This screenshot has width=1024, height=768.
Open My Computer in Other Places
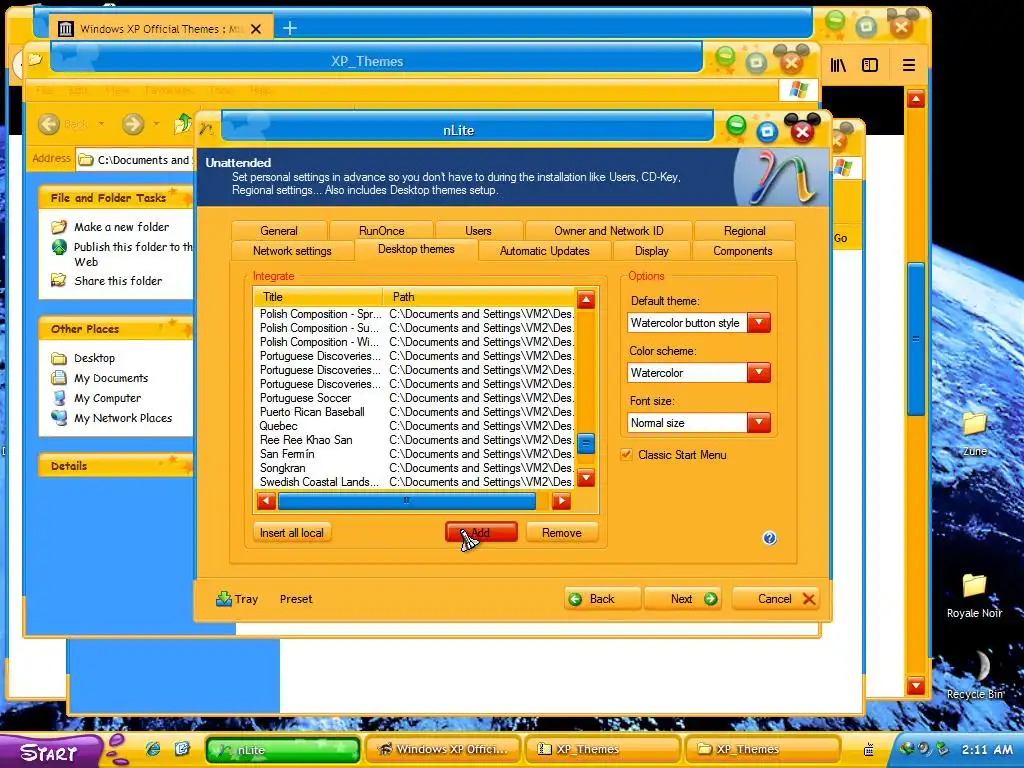point(107,398)
